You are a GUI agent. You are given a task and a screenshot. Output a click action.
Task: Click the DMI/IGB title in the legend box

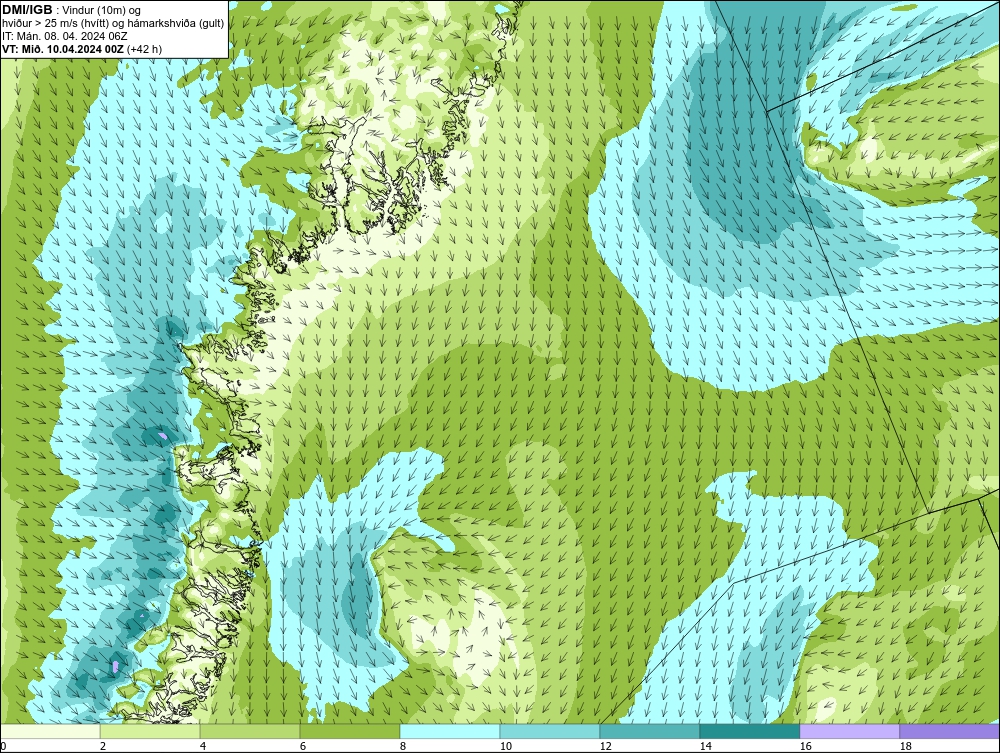point(27,10)
